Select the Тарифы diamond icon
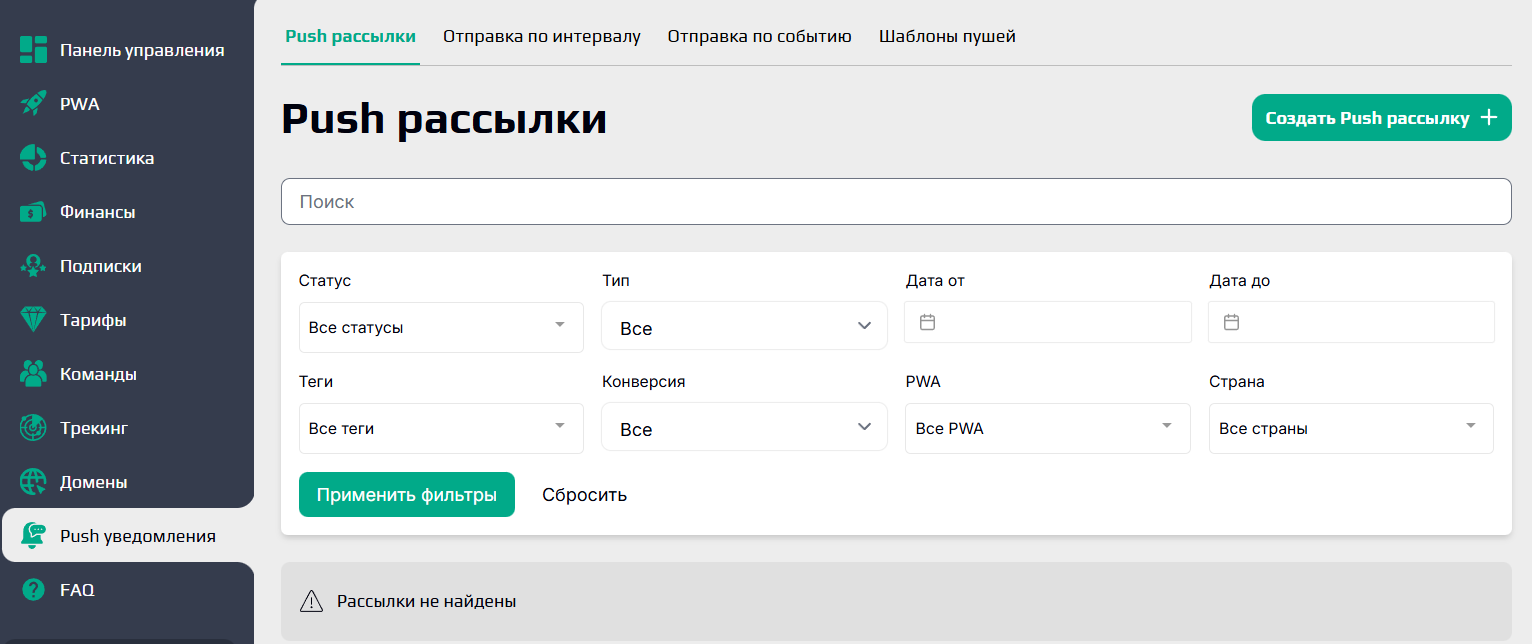This screenshot has height=644, width=1532. click(31, 319)
